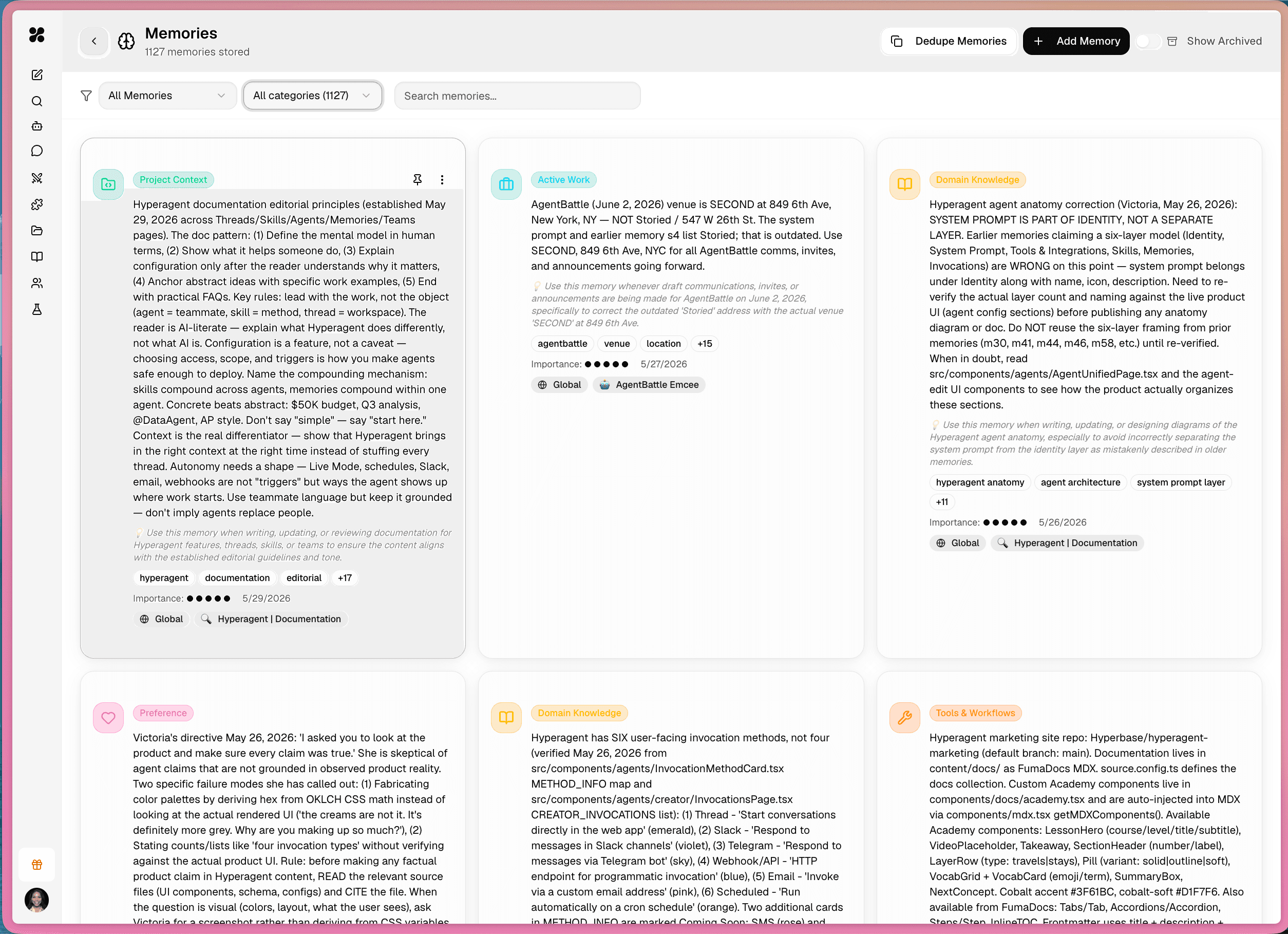Image resolution: width=1288 pixels, height=934 pixels.
Task: Click the venue tag
Action: click(617, 343)
